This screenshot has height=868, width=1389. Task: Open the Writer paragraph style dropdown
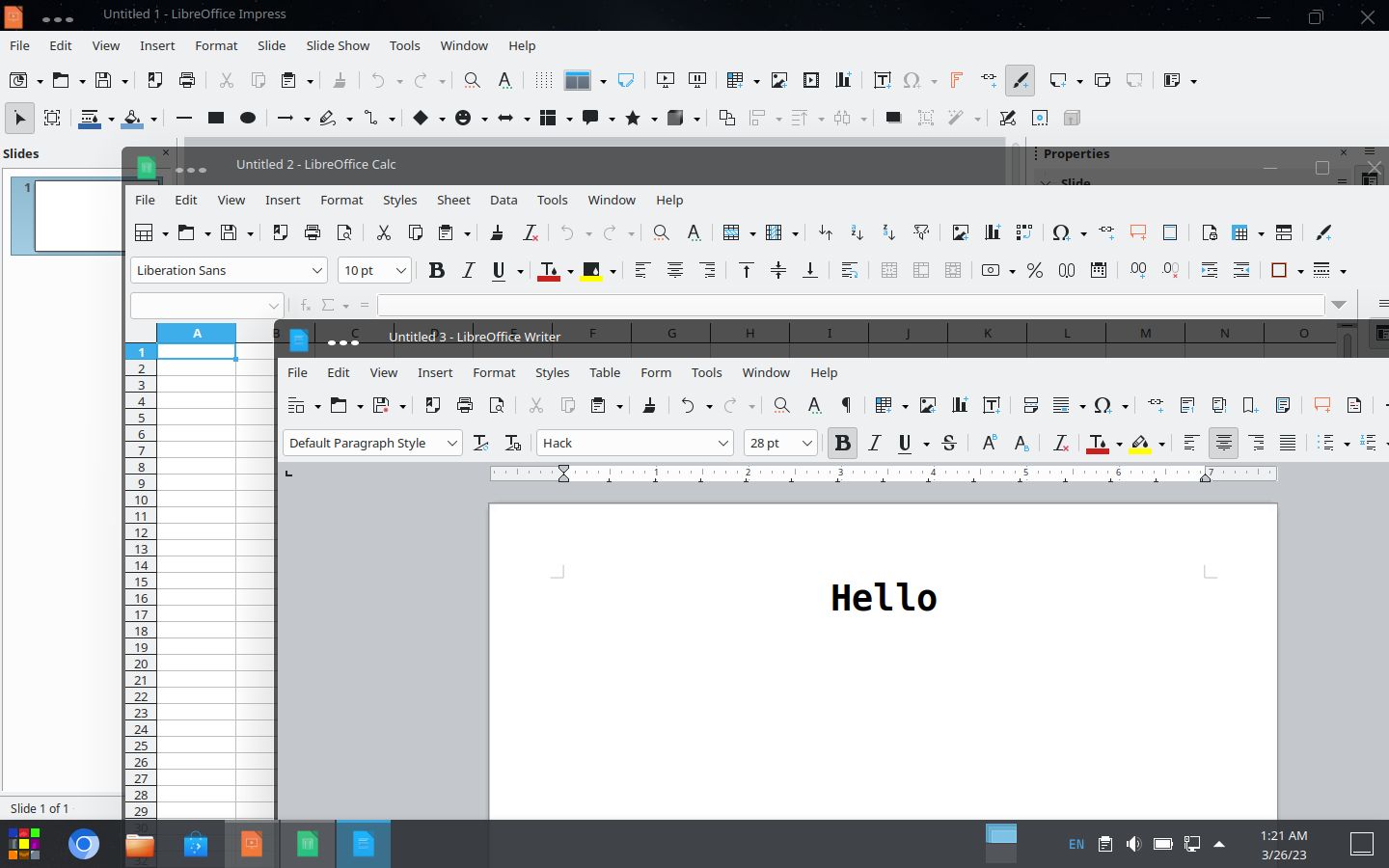click(452, 443)
